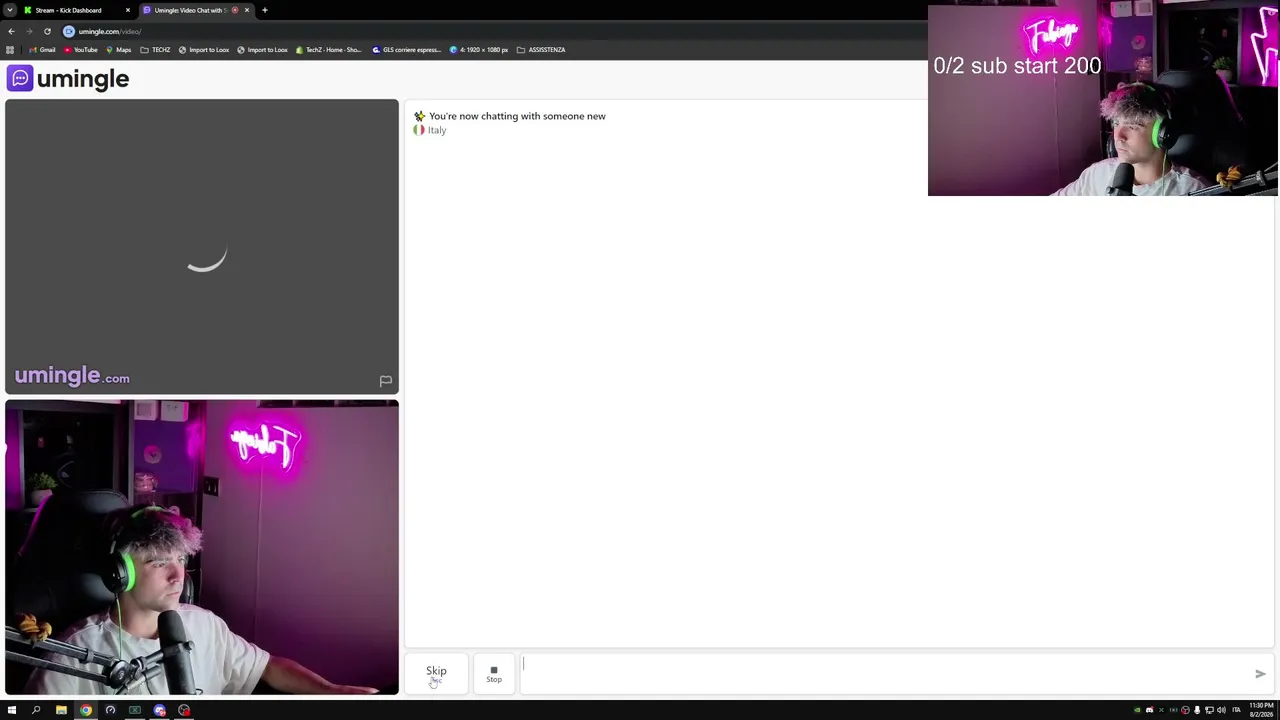
Task: Click the Umingle logo
Action: 68,78
